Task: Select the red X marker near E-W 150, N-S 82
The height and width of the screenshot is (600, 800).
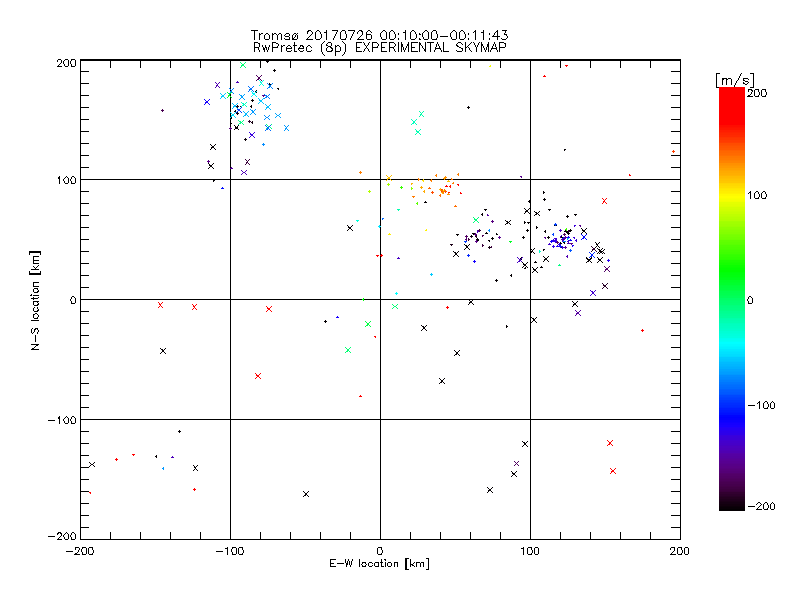Action: [605, 201]
